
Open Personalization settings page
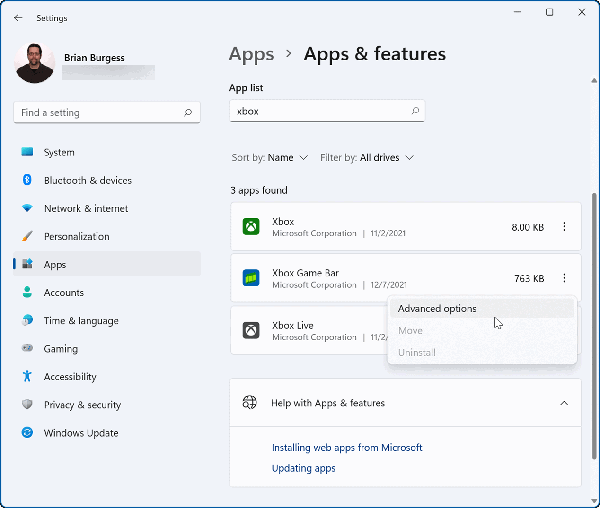point(76,236)
